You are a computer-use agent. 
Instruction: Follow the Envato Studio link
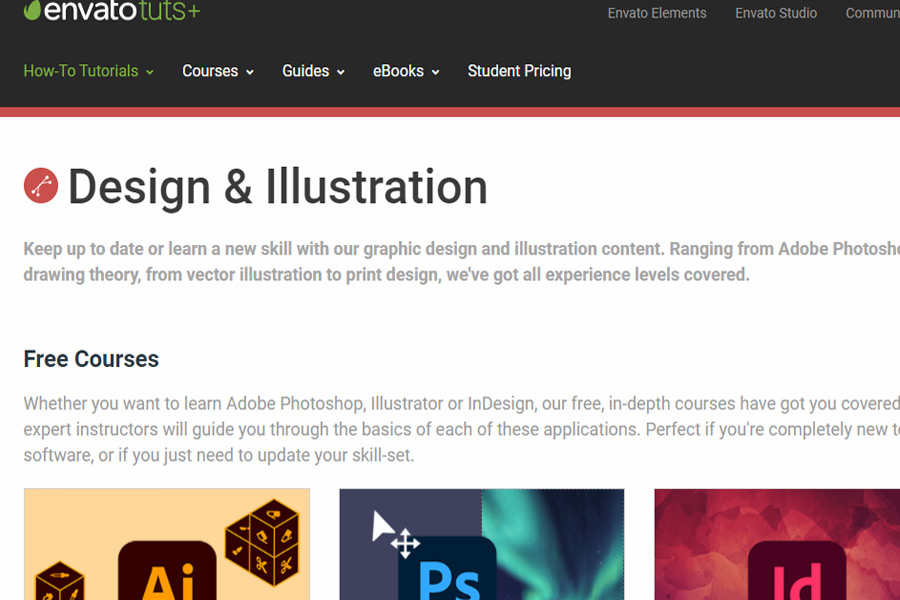click(775, 13)
